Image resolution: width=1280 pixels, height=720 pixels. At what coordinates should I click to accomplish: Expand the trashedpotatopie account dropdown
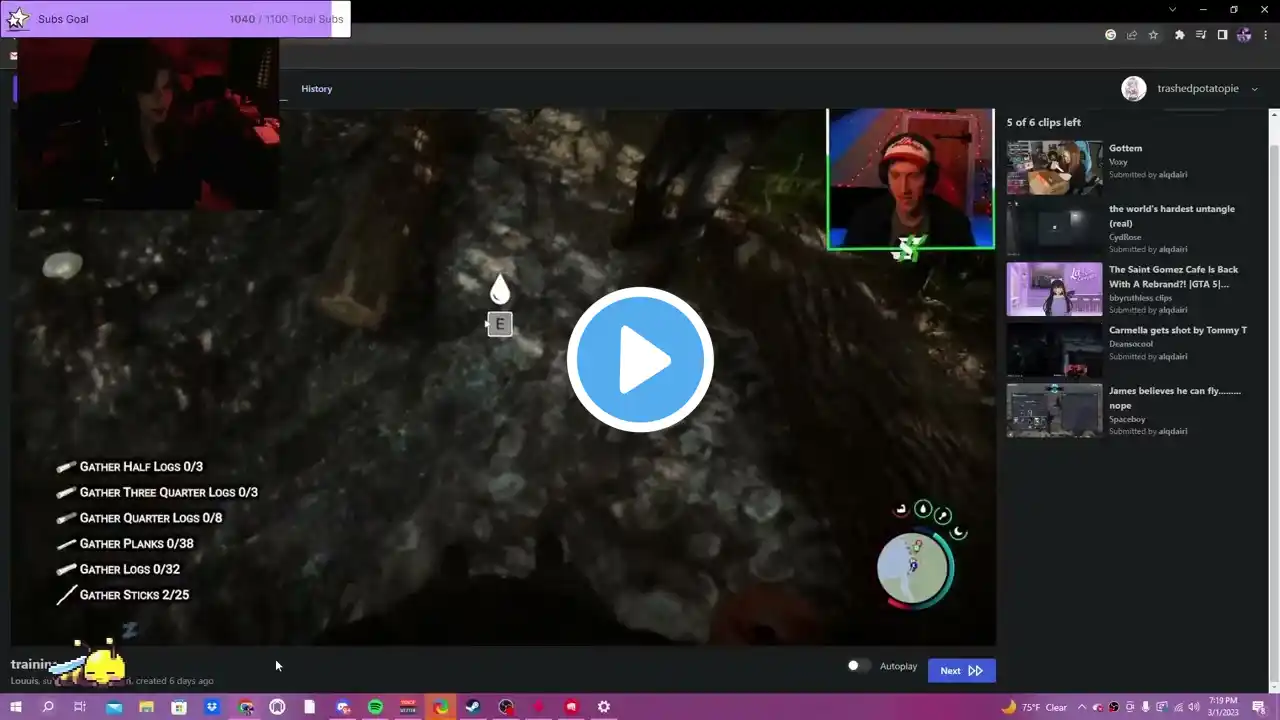pyautogui.click(x=1255, y=89)
